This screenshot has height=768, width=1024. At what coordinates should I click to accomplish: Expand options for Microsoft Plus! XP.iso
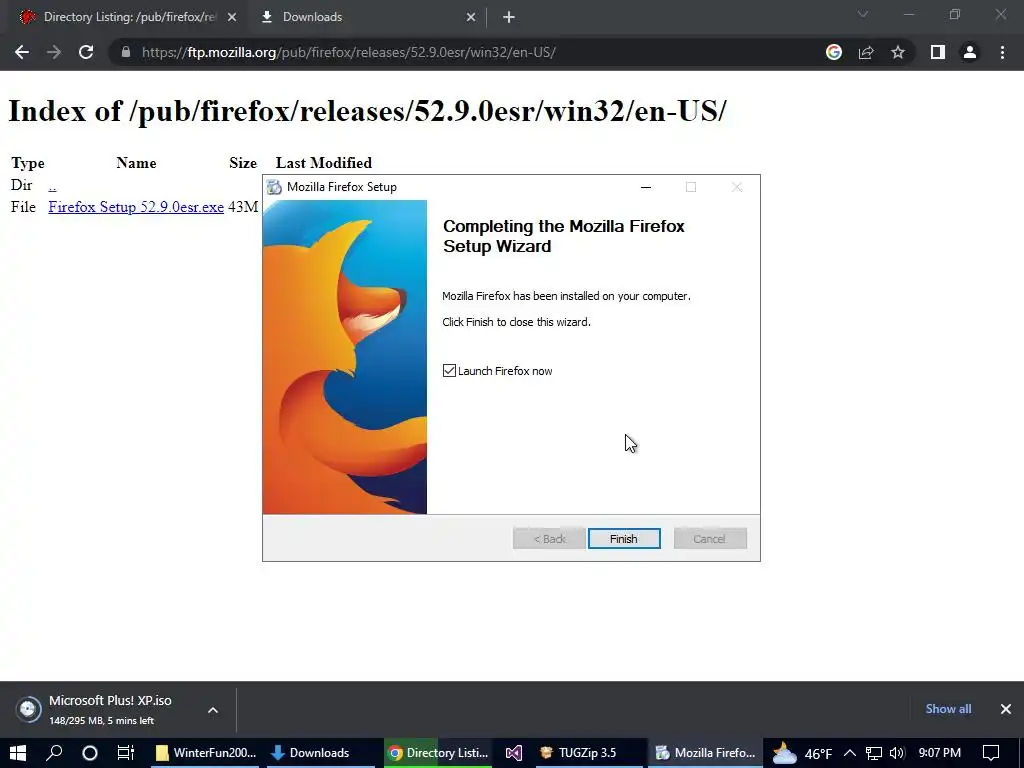[213, 710]
